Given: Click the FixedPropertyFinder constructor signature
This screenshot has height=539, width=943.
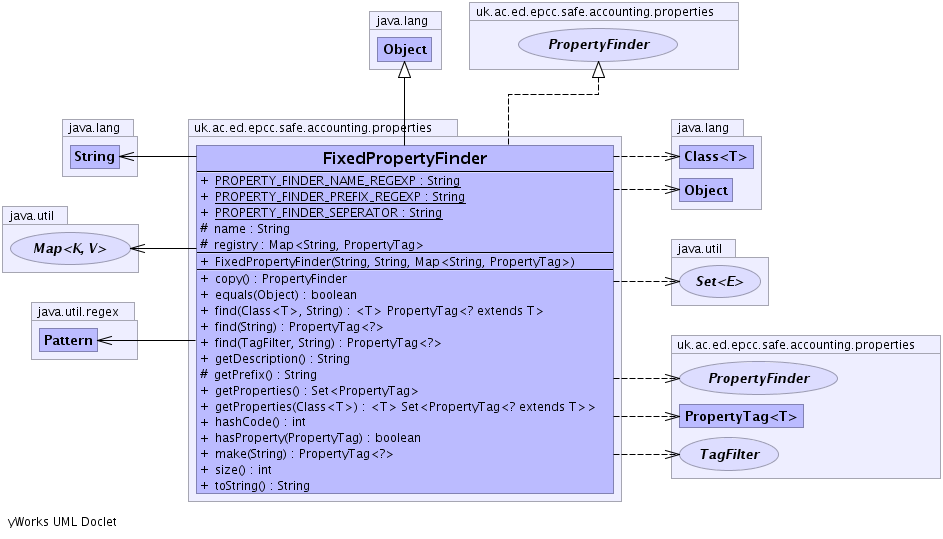Looking at the screenshot, I should (394, 262).
